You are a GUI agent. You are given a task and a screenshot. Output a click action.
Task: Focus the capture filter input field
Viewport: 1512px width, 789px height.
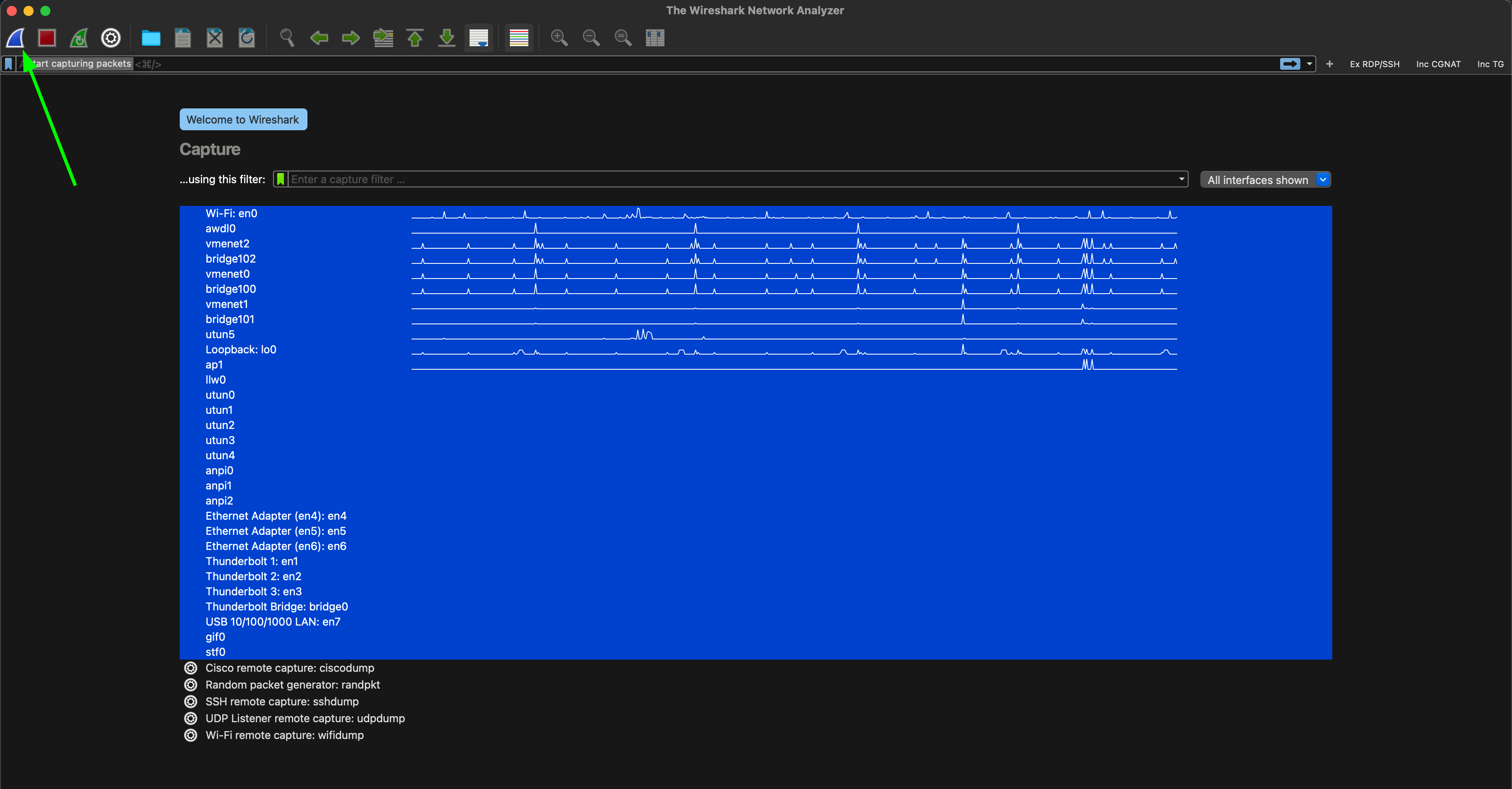(x=731, y=179)
